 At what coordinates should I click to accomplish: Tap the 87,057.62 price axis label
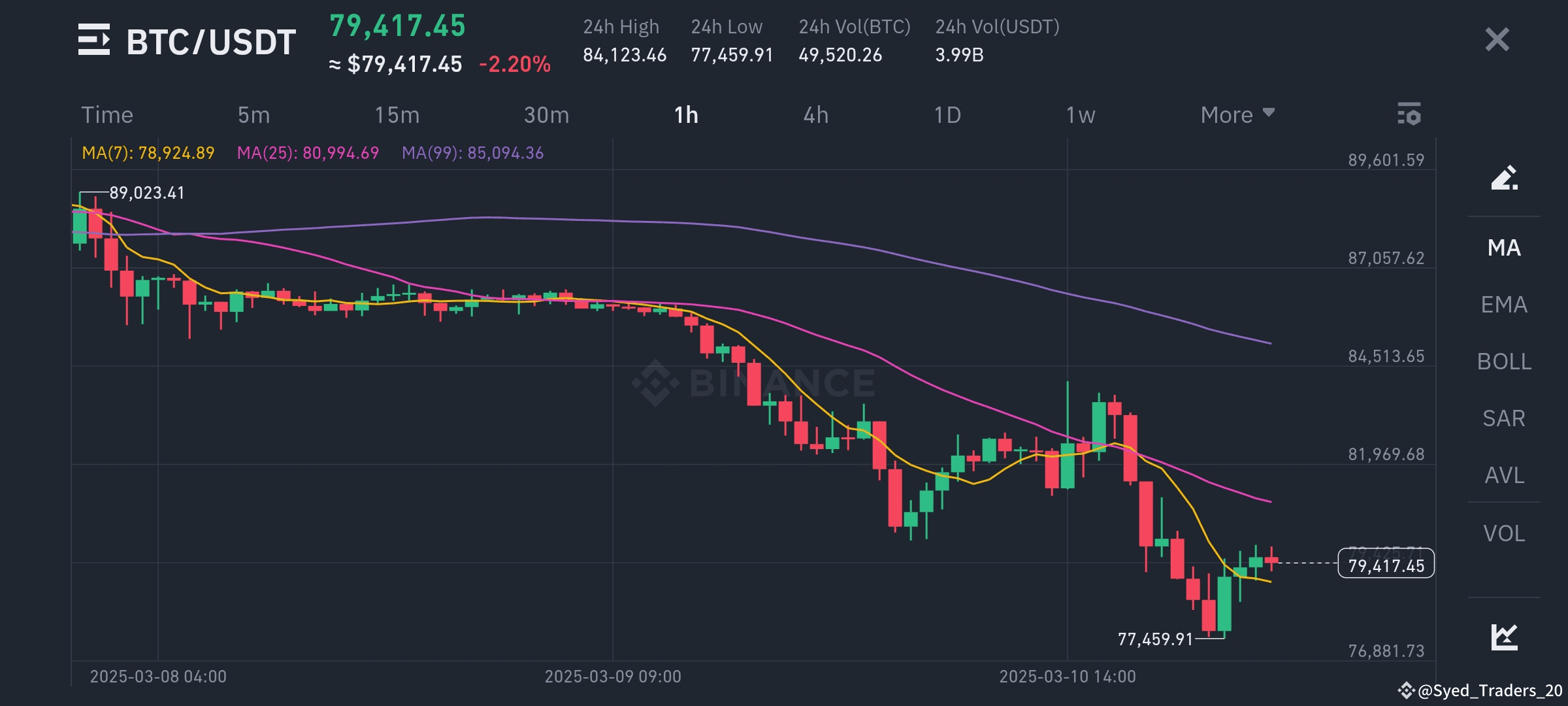coord(1386,258)
